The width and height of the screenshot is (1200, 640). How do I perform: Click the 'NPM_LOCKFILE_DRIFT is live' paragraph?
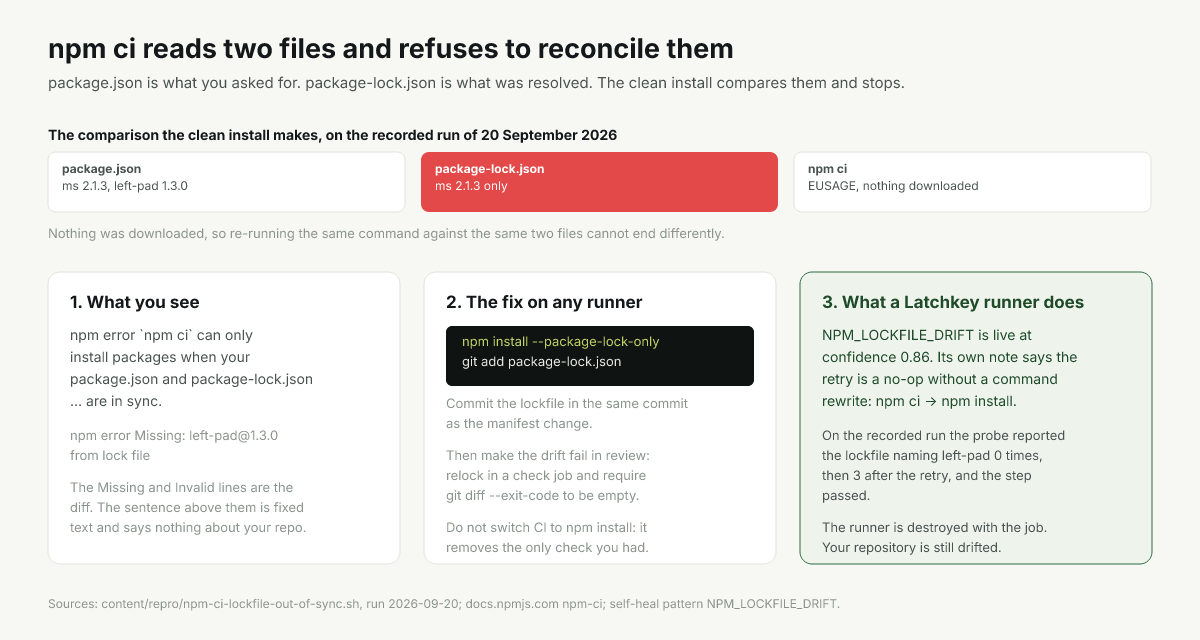[950, 368]
